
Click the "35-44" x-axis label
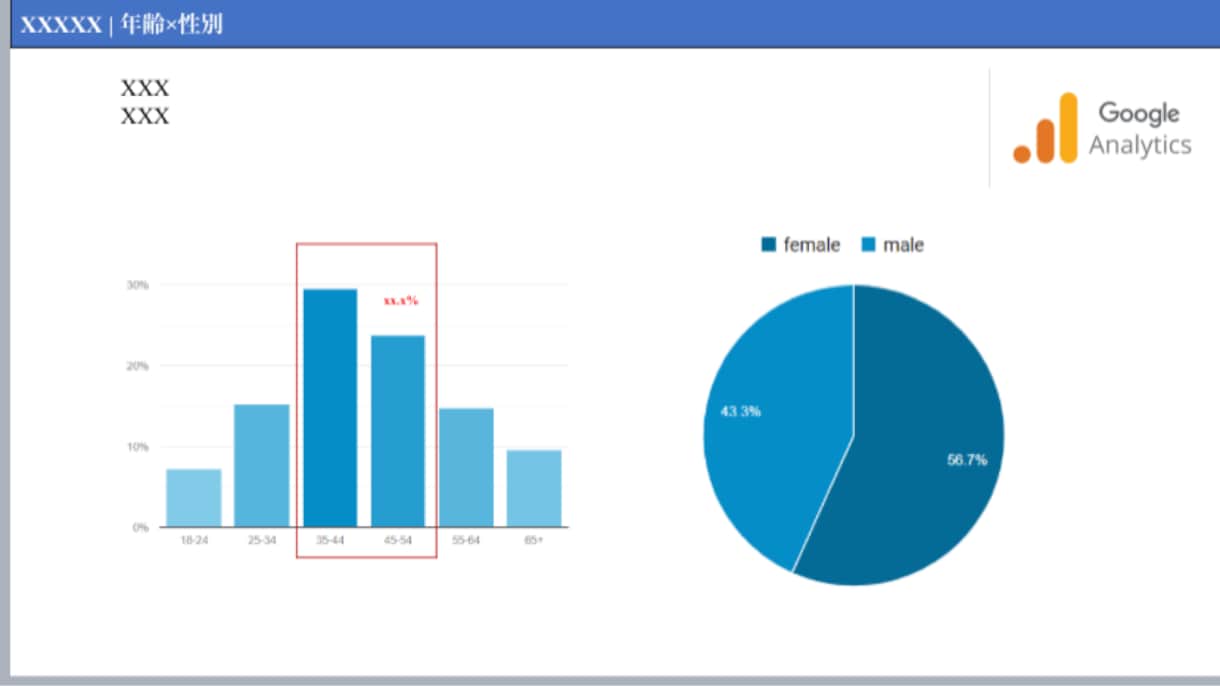[x=330, y=540]
